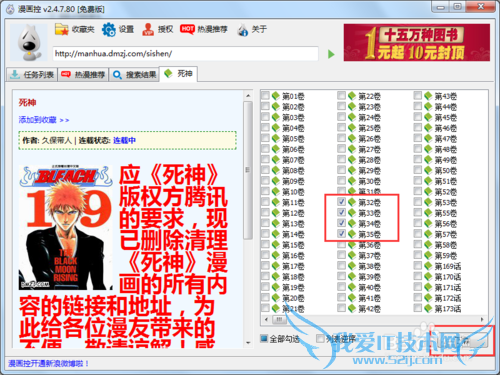Click the green book icon for 第05卷
This screenshot has width=500, height=375.
coord(276,138)
